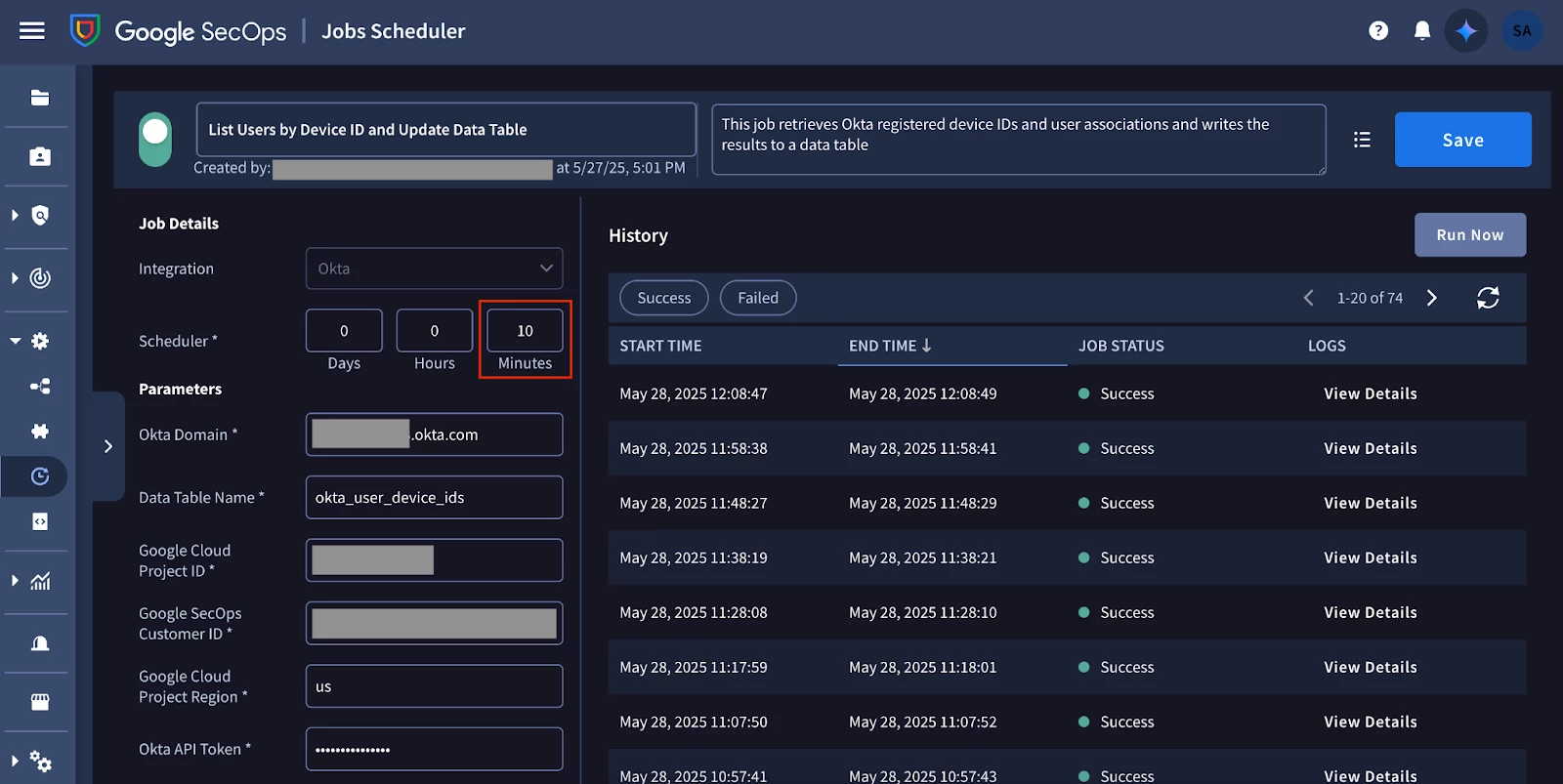Click the Jobs Scheduler page title
This screenshot has width=1563, height=784.
tap(394, 31)
